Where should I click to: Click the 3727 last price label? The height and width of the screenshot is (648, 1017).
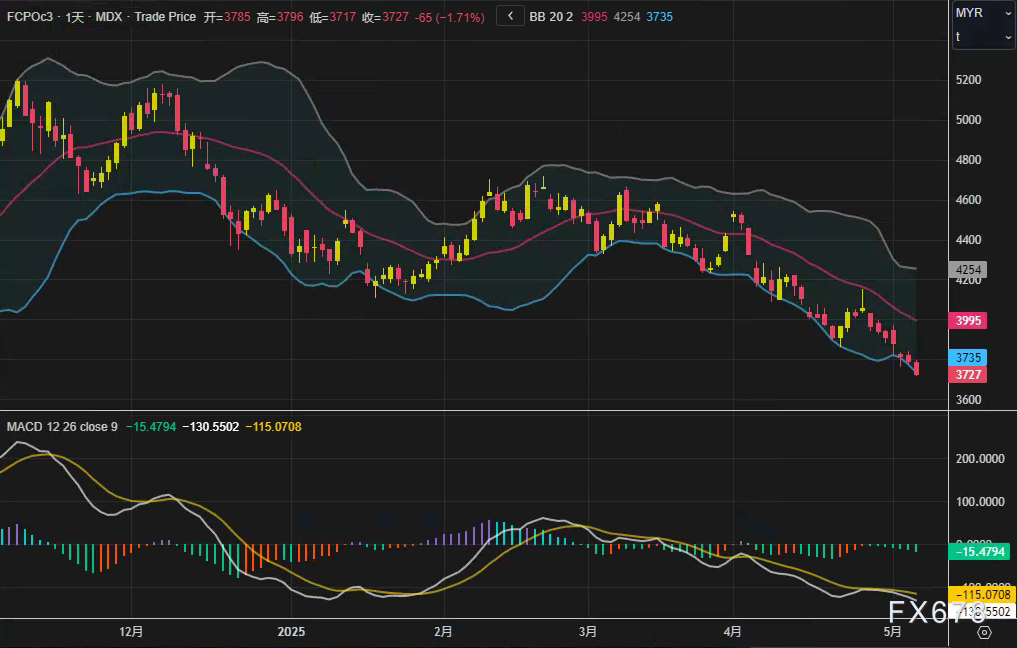pyautogui.click(x=969, y=375)
